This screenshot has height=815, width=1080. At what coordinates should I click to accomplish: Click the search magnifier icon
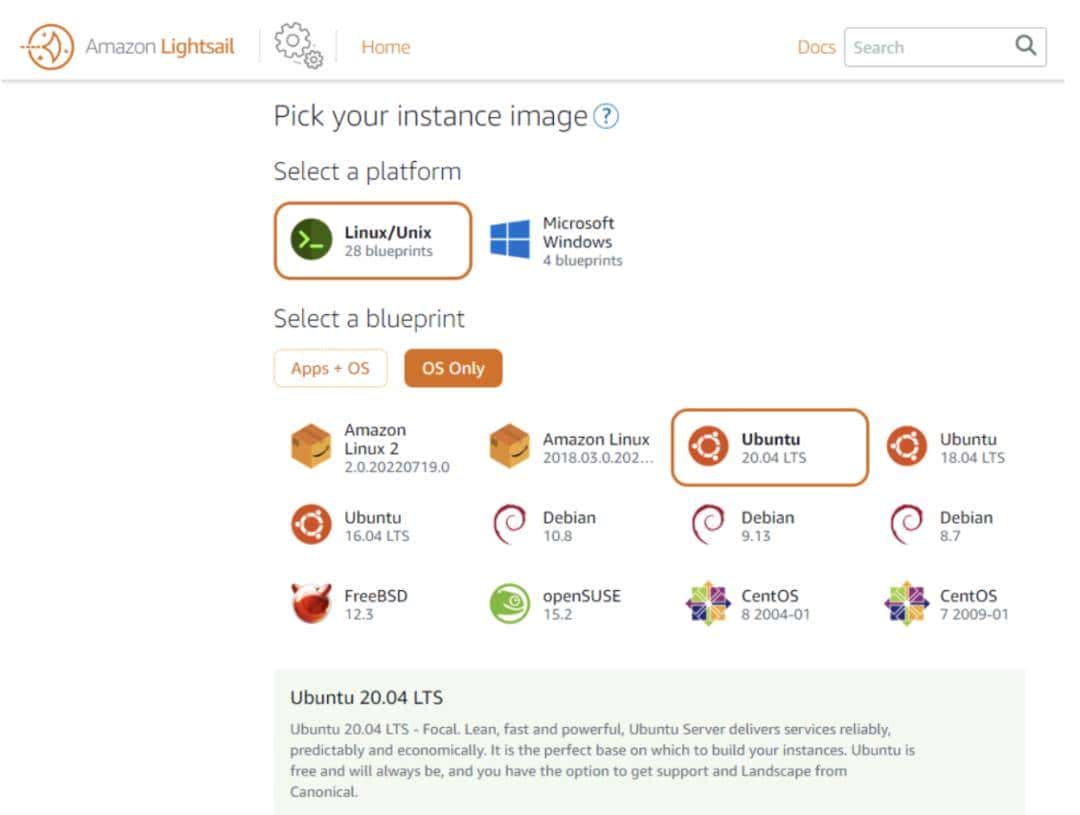[x=1025, y=46]
